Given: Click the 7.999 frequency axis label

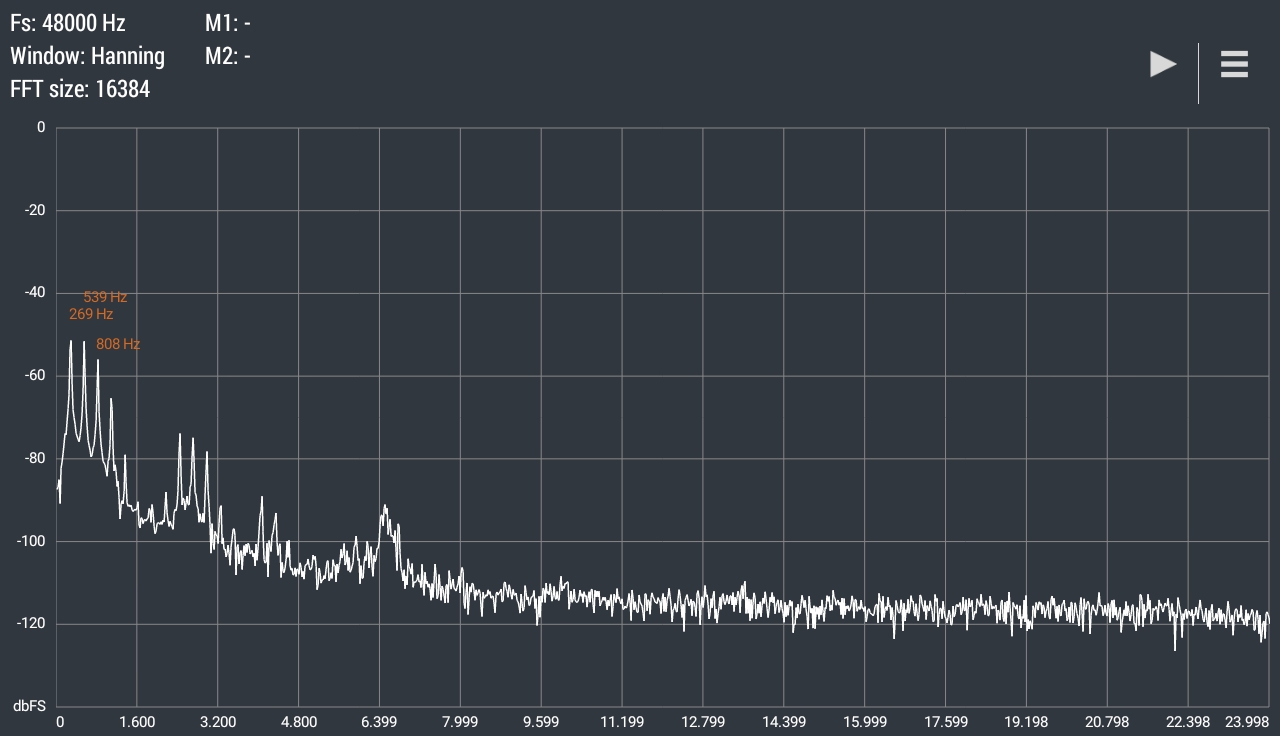Looking at the screenshot, I should (460, 722).
